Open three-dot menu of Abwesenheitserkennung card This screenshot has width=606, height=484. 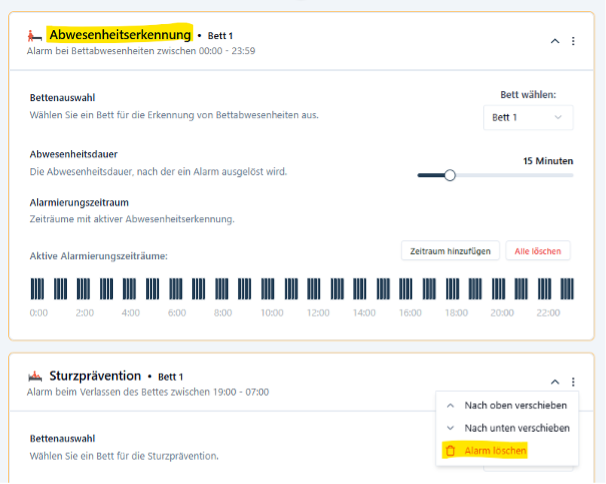(x=573, y=41)
